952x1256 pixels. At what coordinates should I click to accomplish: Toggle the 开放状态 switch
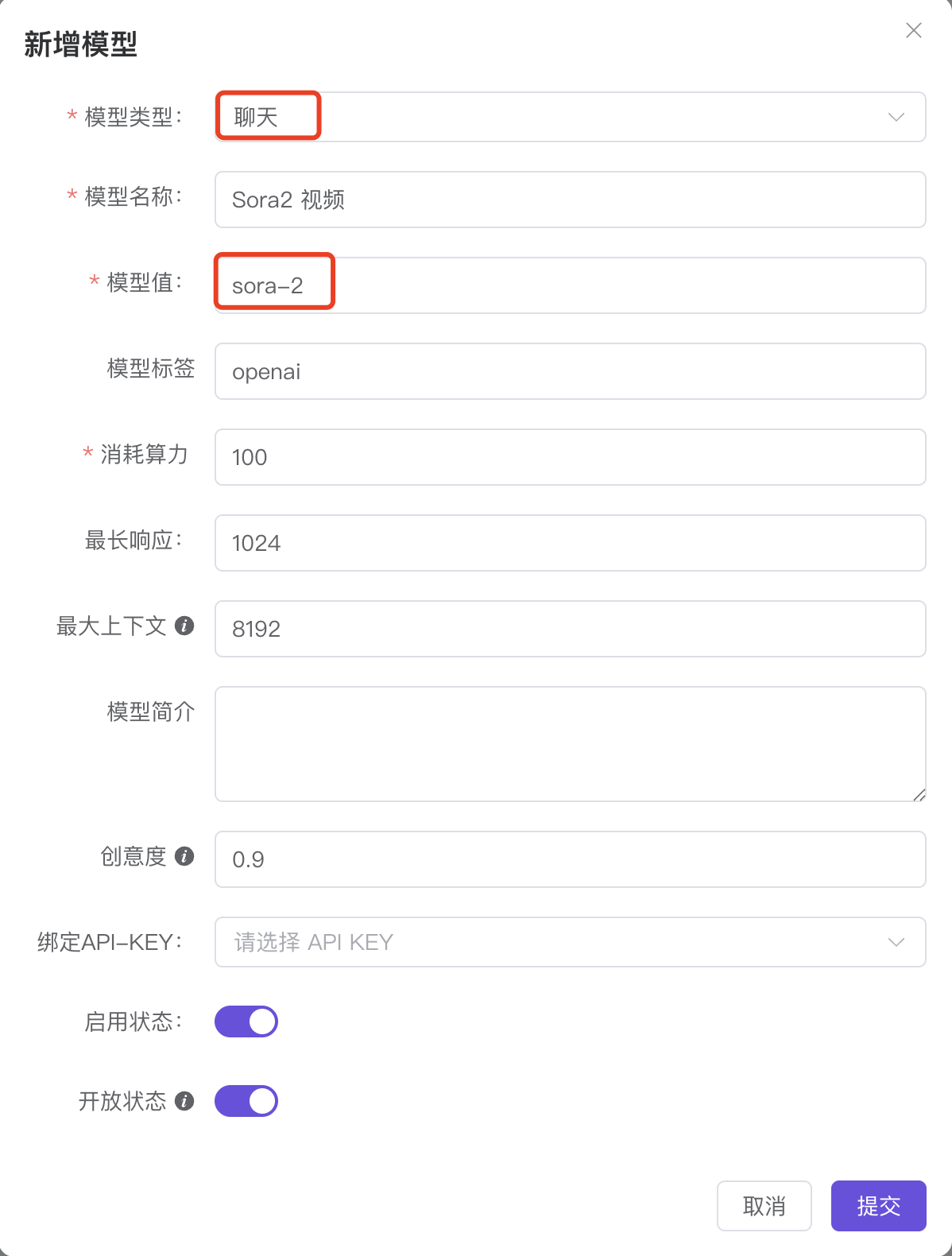246,1101
